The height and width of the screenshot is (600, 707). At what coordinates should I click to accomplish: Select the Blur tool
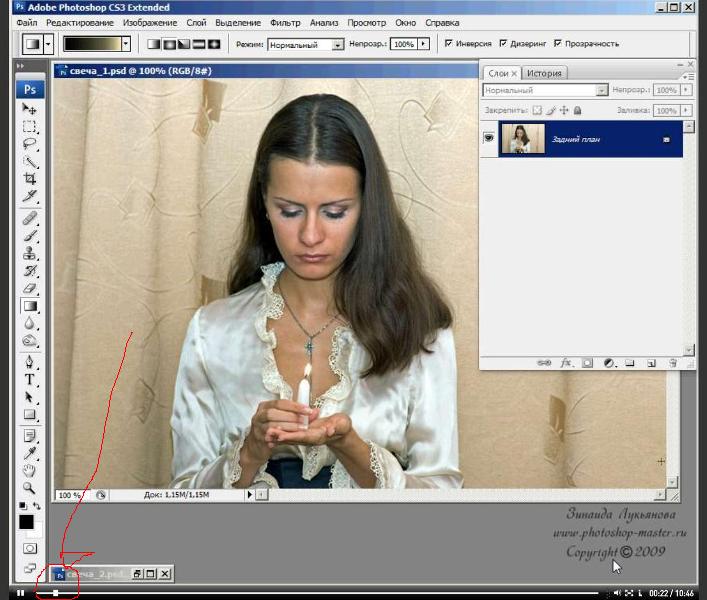click(x=29, y=323)
